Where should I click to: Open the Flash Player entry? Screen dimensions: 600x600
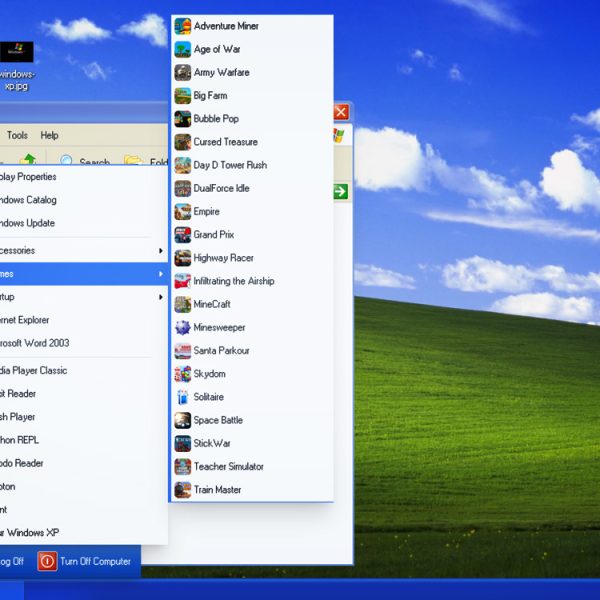coord(83,417)
